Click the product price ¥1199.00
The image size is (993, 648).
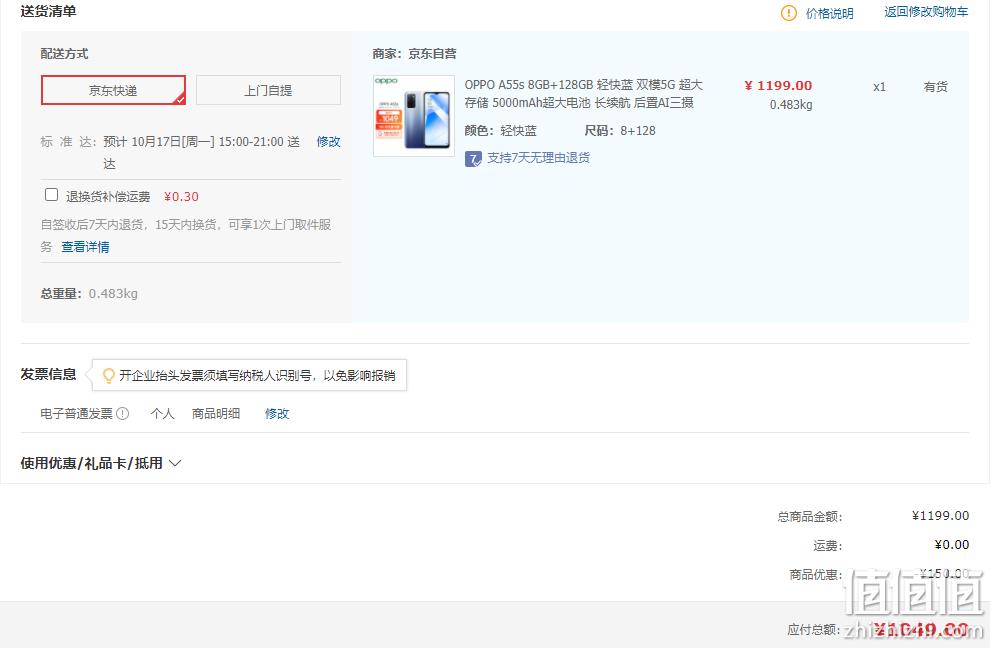pos(778,86)
